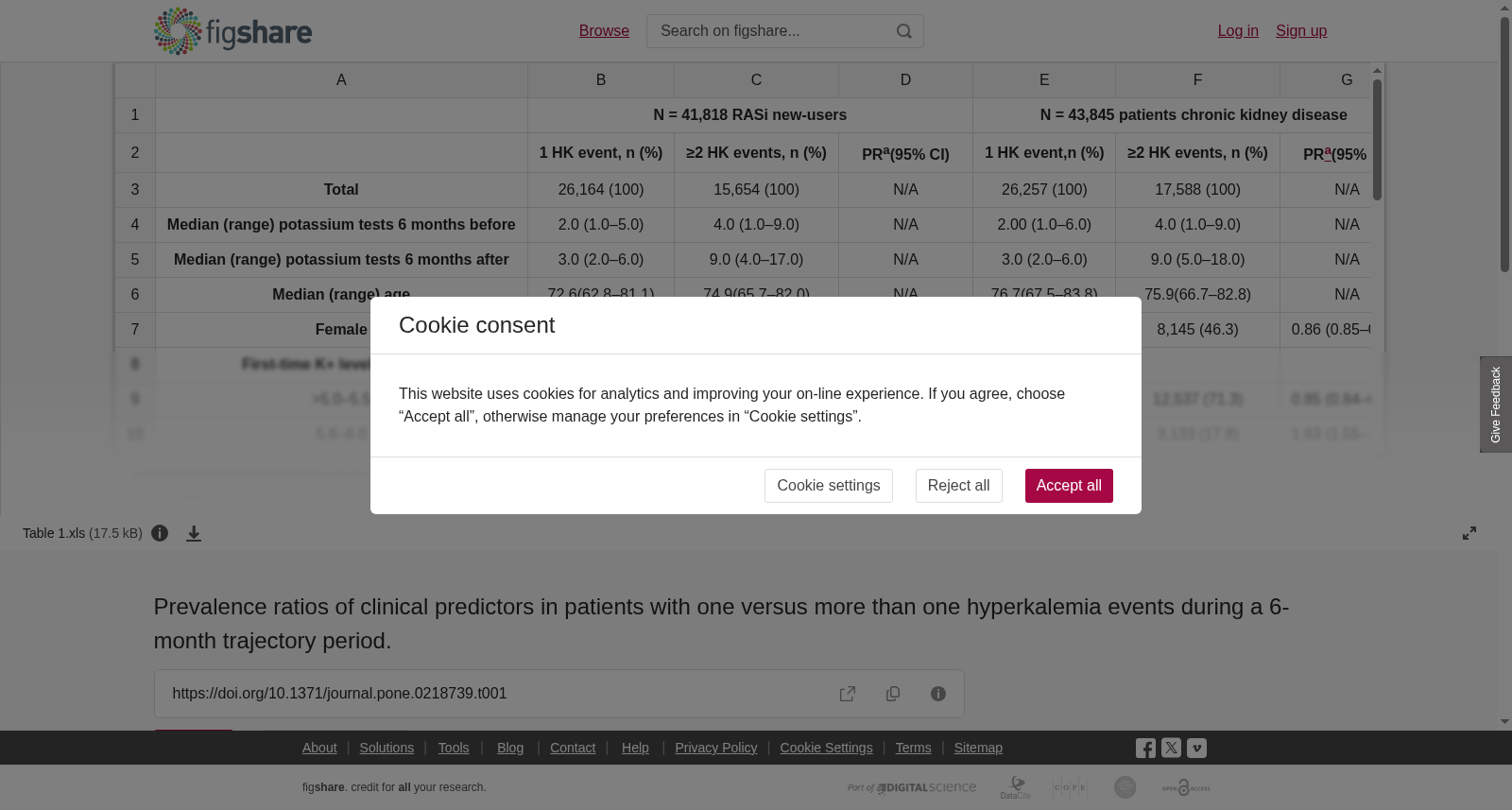
Task: Click the search magnifier icon
Action: coord(904,31)
